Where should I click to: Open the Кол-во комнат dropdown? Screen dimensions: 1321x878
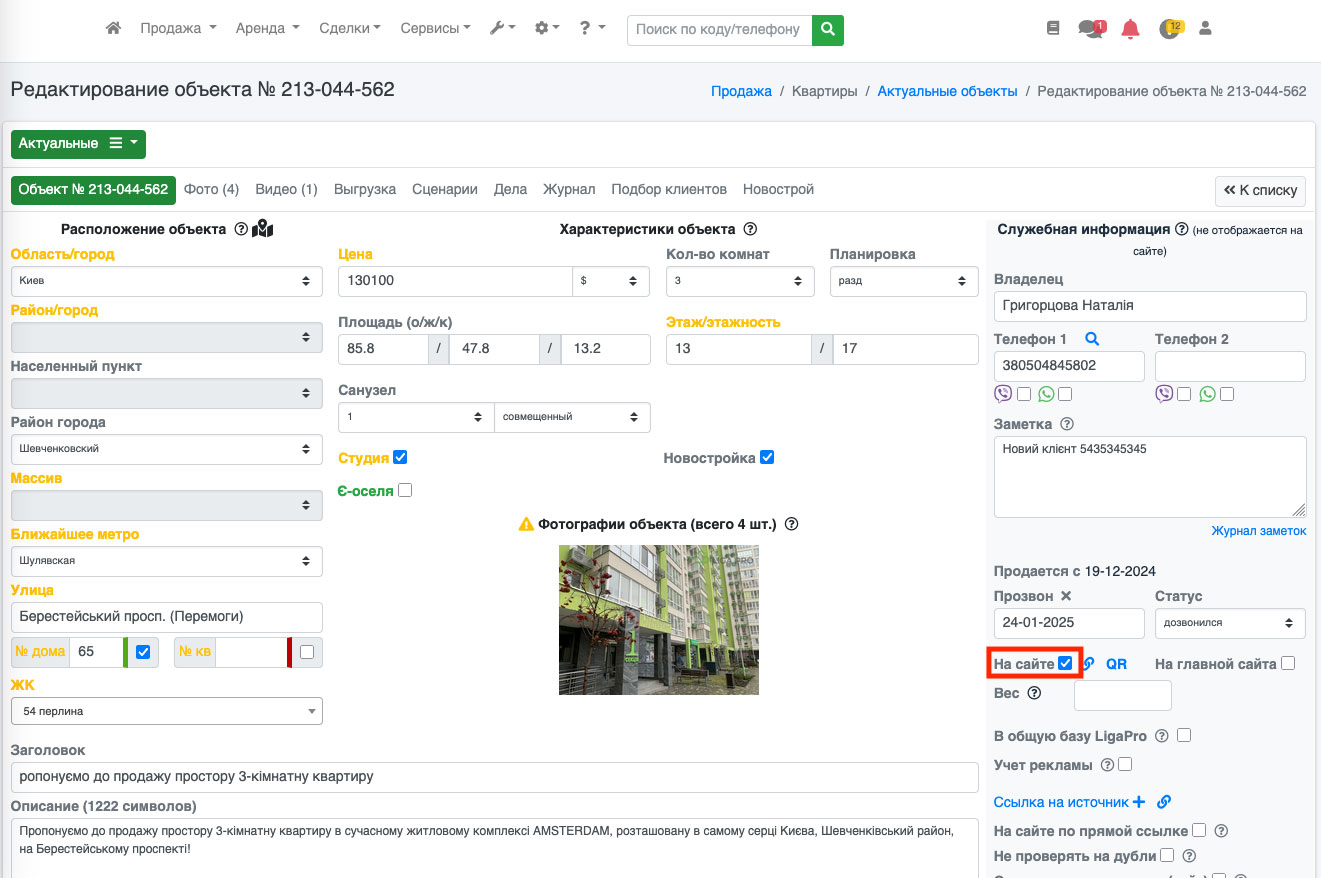click(739, 281)
